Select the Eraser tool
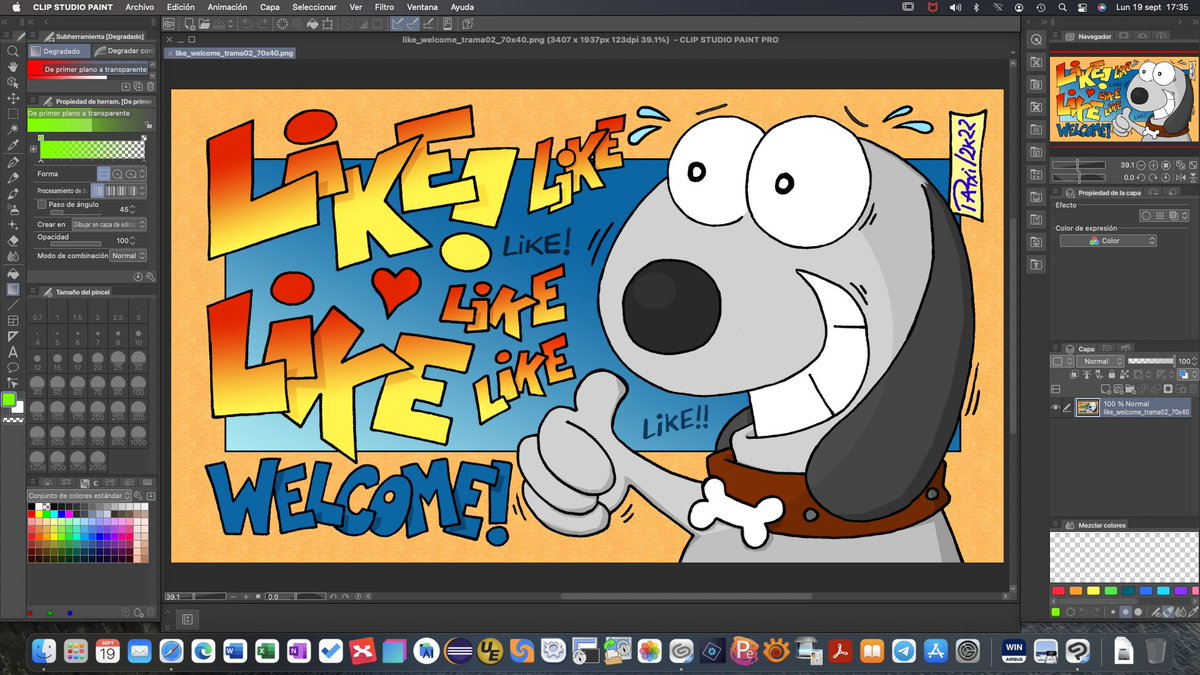This screenshot has height=675, width=1200. 13,241
